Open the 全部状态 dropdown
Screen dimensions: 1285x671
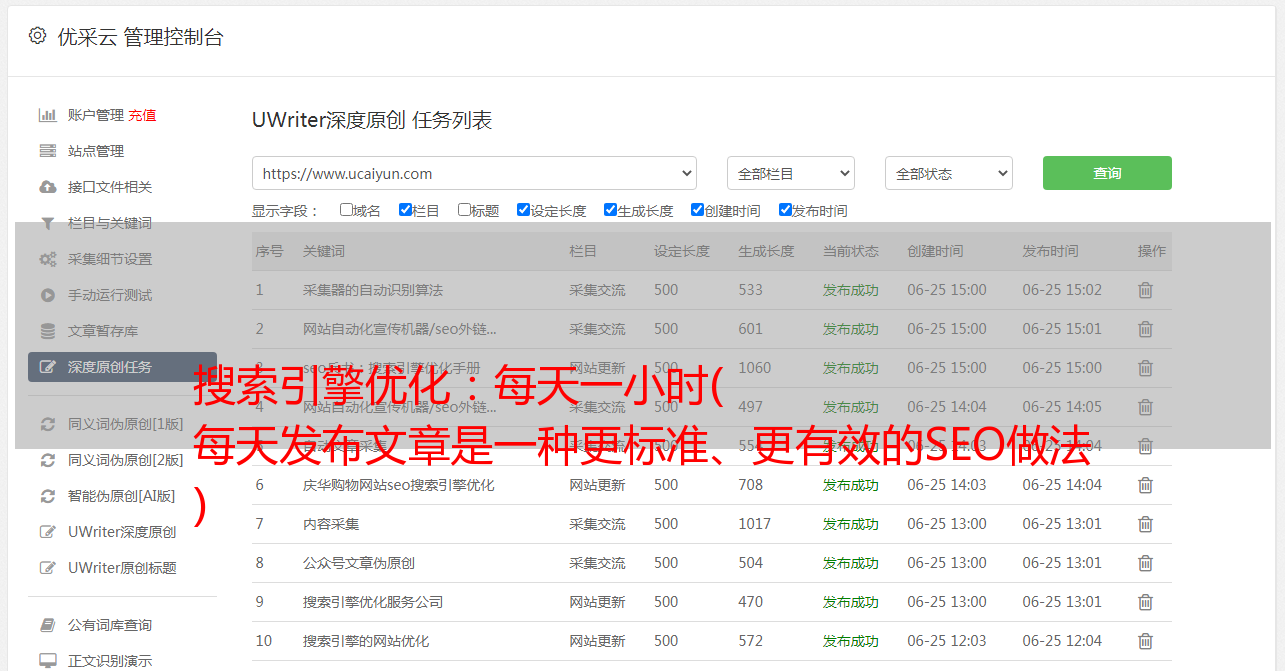pyautogui.click(x=949, y=173)
